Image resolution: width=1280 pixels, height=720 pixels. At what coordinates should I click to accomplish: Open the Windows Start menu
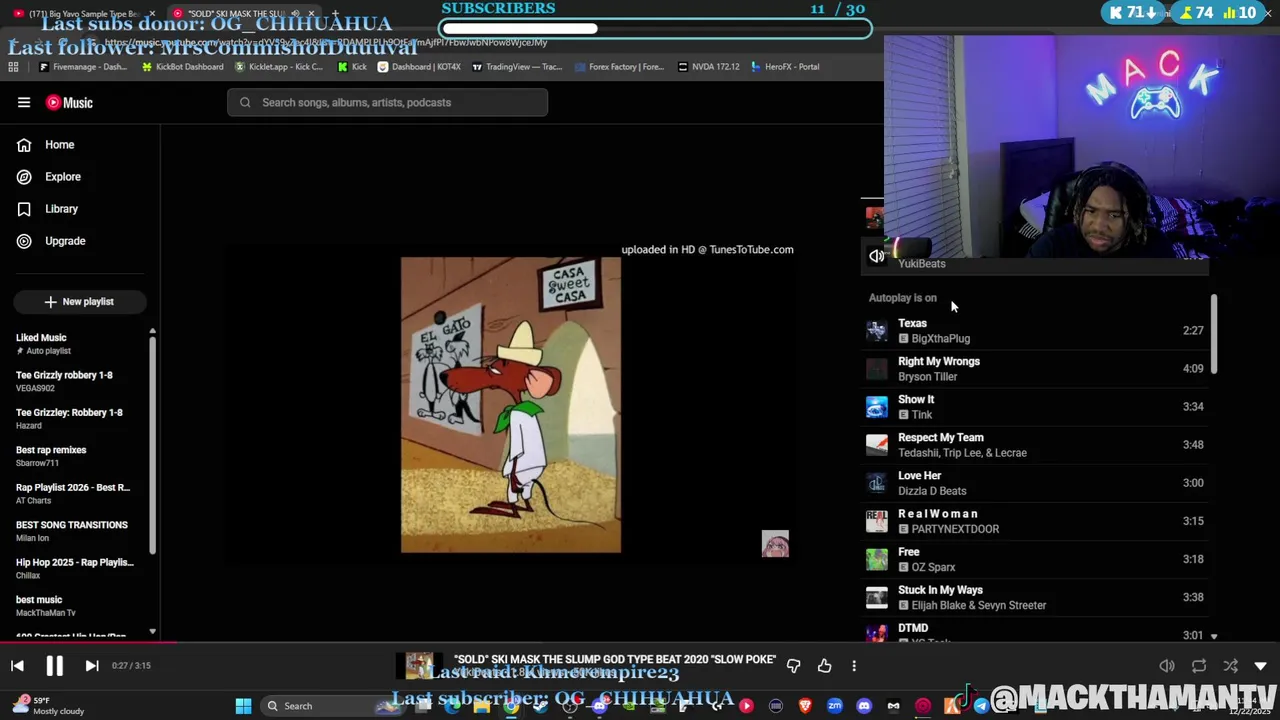point(243,706)
